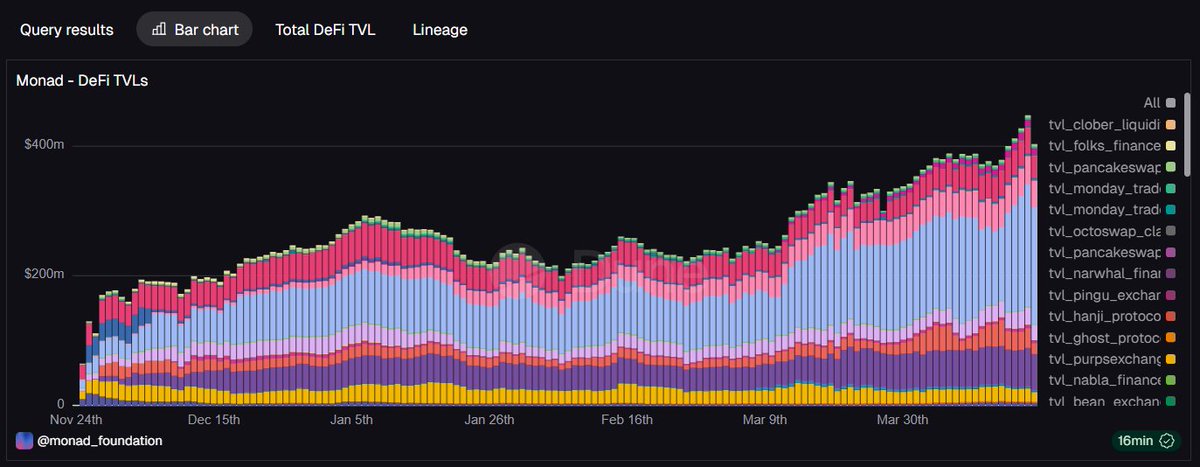Screen dimensions: 1200x467
Task: Click the orange tvl_clober_liquidi swatch
Action: (x=1171, y=125)
